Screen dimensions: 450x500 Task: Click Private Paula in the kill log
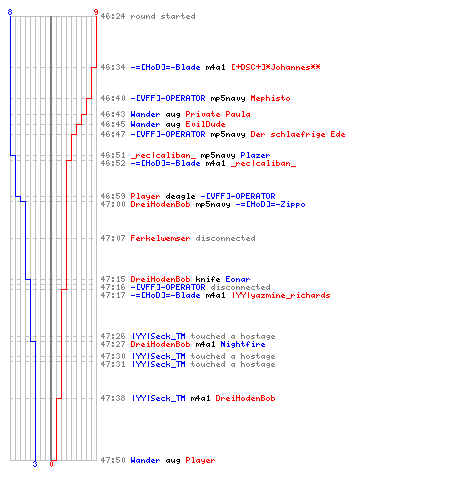click(218, 114)
